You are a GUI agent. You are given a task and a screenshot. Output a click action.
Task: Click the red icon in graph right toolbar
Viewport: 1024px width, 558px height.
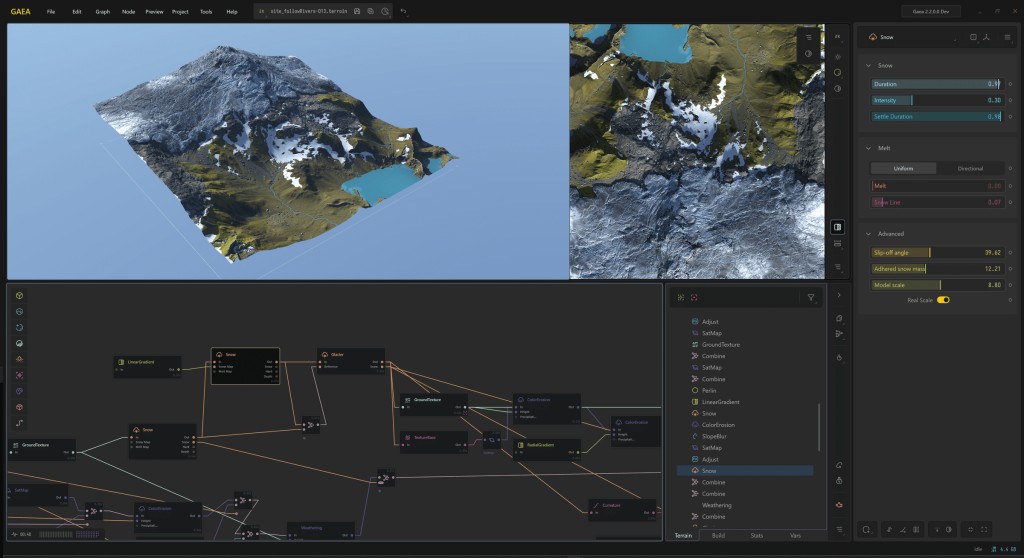point(839,504)
